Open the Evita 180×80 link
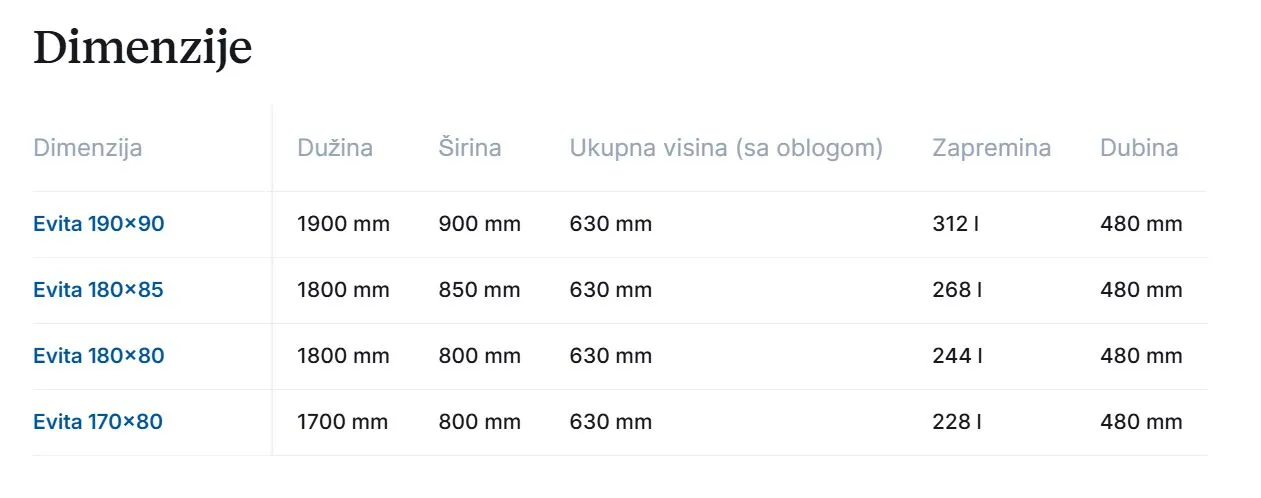Screen dimensions: 1261x498 [98, 356]
